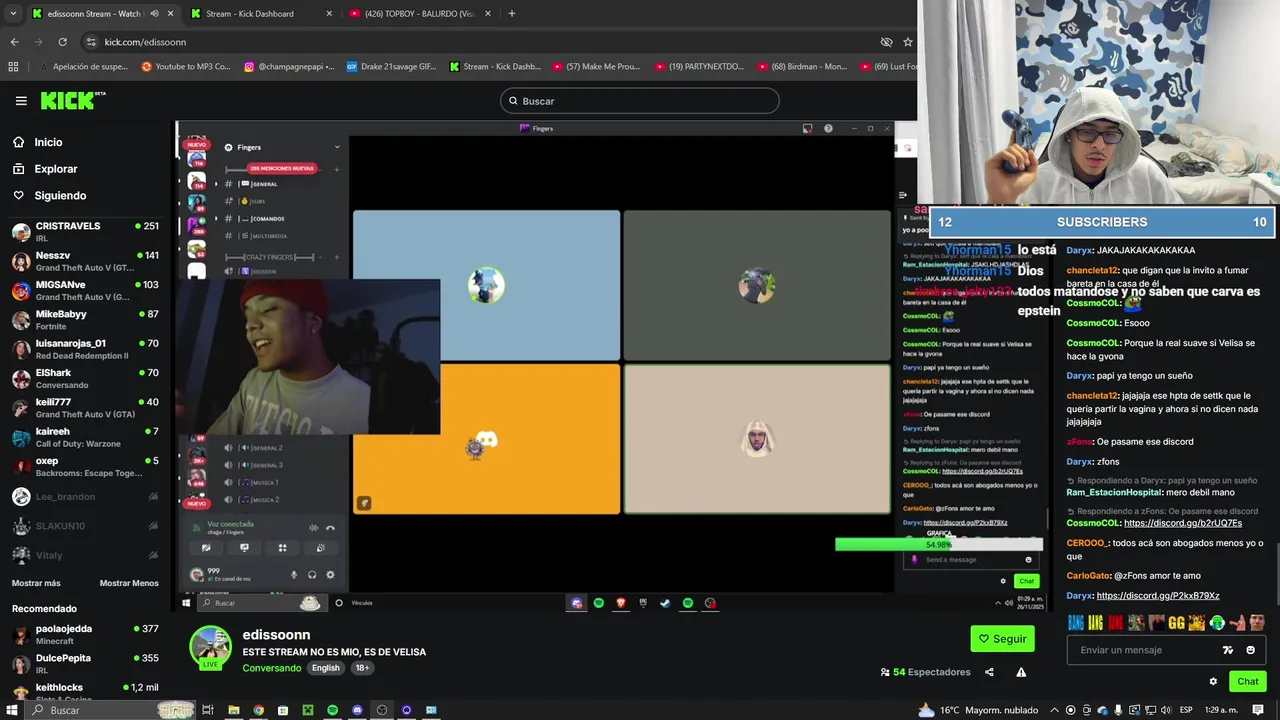This screenshot has height=720, width=1280.
Task: Click edissoonn's LIVE avatar
Action: 210,648
